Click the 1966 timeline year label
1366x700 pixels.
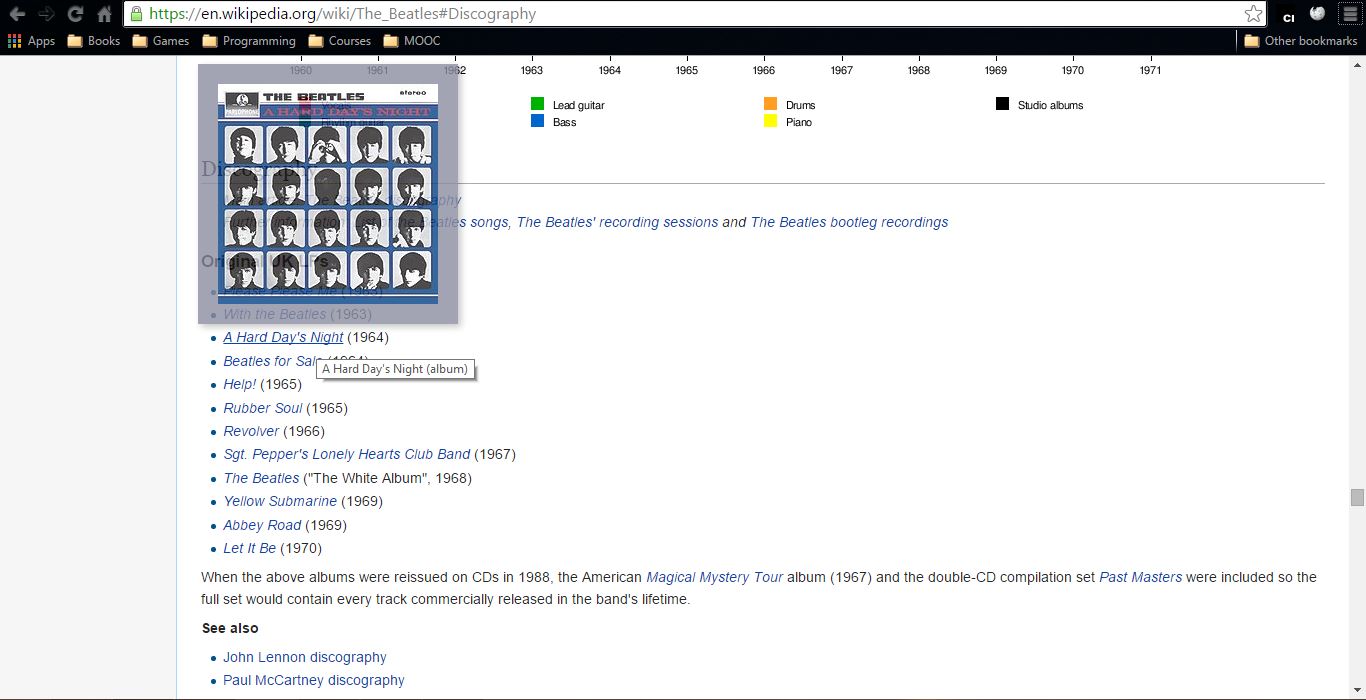pos(764,70)
